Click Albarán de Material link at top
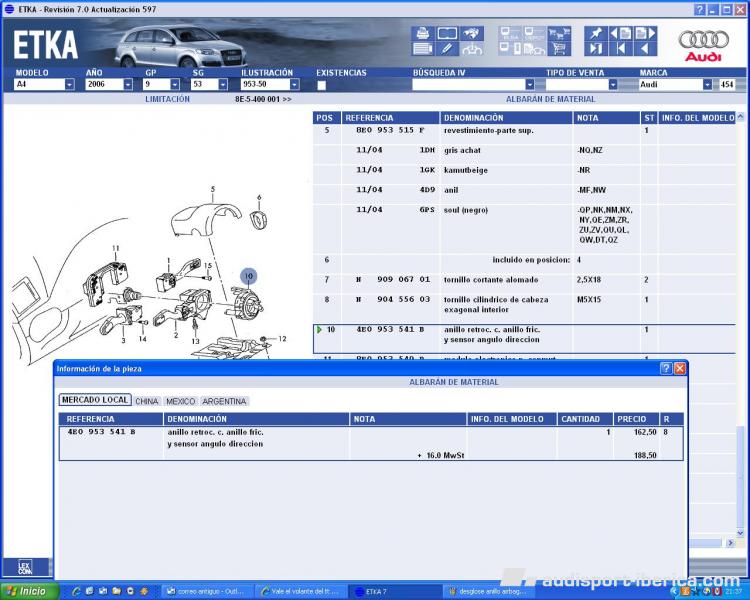Screen dimensions: 750x600 click(x=551, y=99)
